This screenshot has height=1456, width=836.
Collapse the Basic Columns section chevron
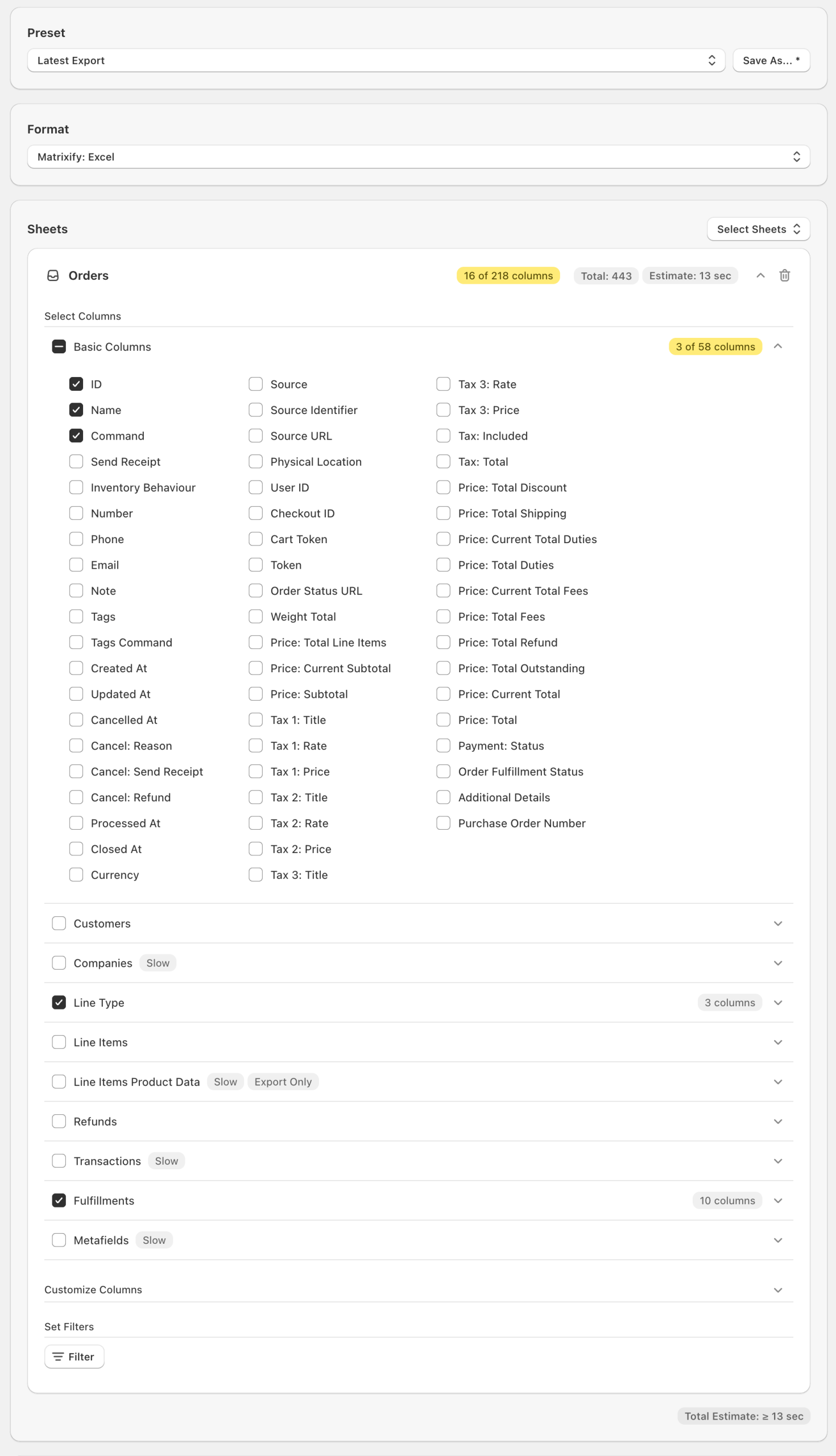(777, 346)
